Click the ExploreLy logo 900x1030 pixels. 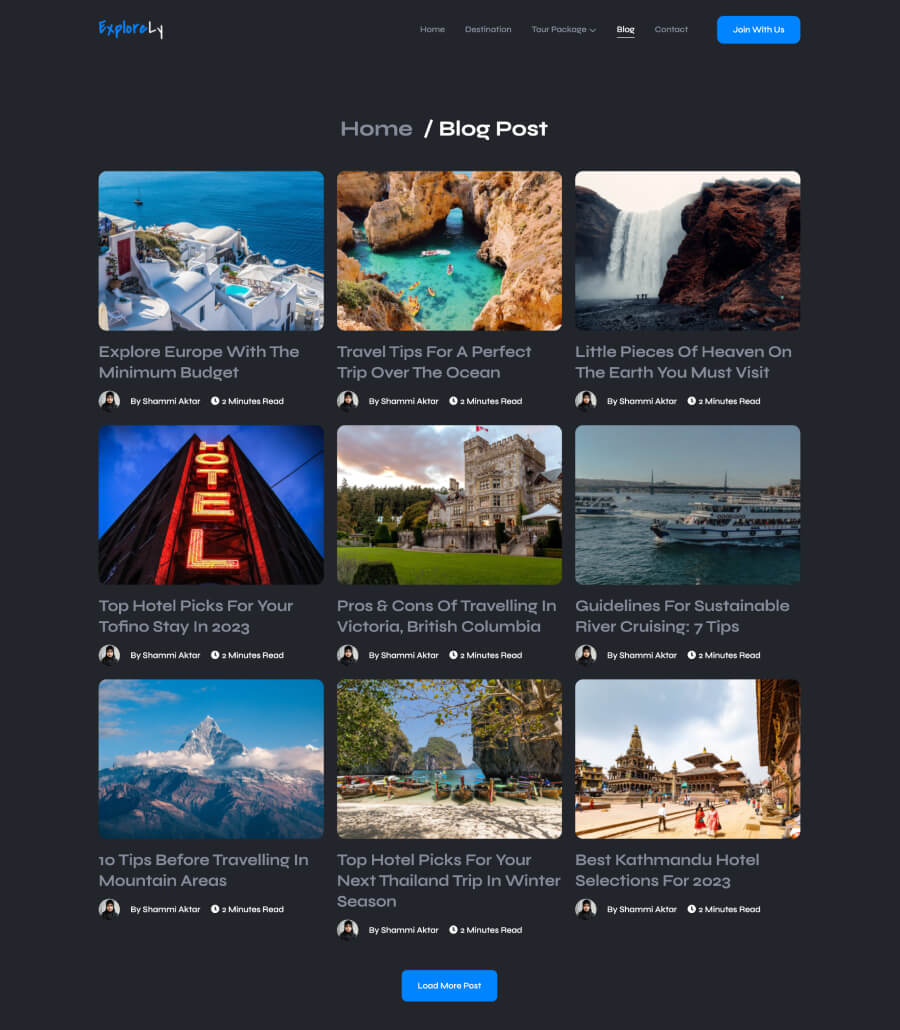pyautogui.click(x=131, y=29)
